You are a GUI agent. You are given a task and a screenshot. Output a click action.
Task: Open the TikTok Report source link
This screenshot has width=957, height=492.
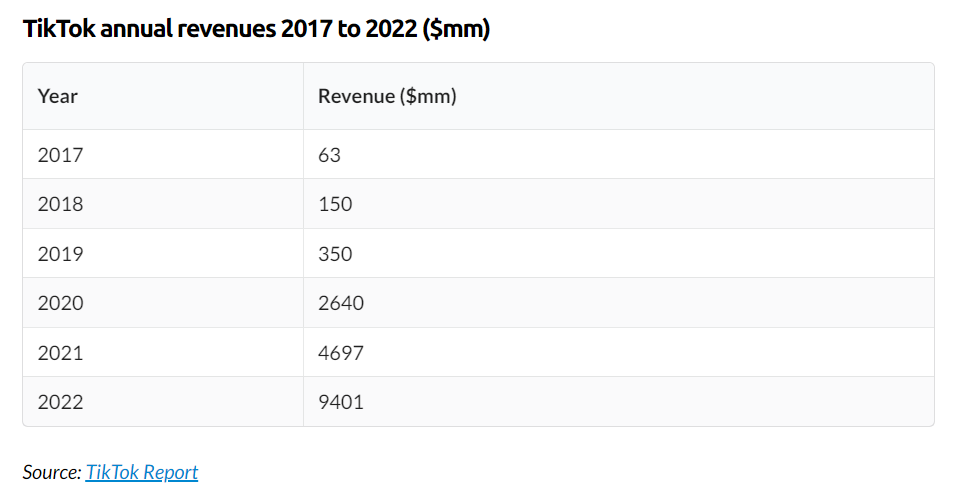click(142, 472)
